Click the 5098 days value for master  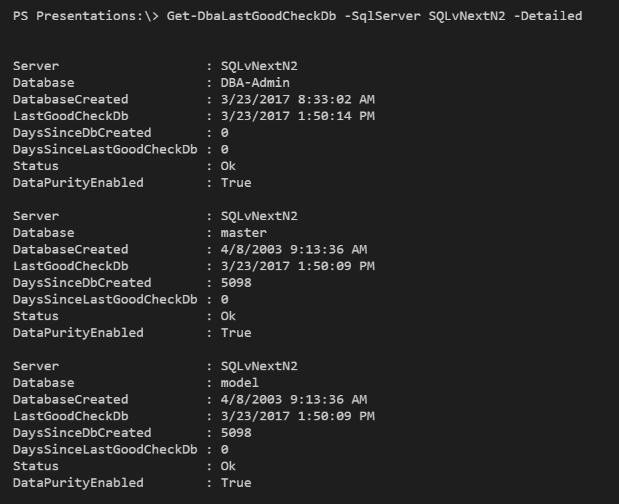point(236,283)
